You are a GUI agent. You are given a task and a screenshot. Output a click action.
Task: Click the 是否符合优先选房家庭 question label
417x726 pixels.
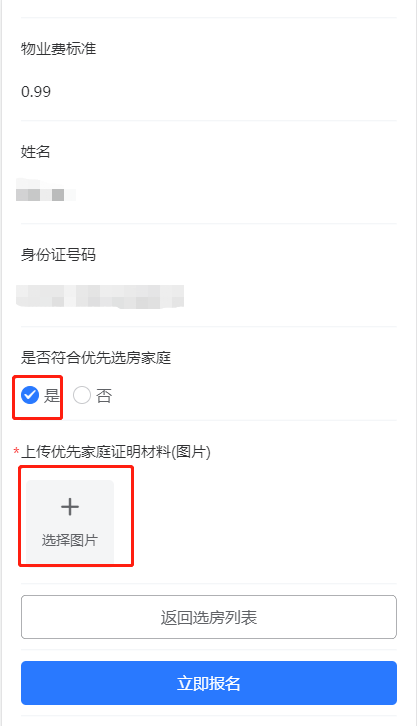pos(96,357)
